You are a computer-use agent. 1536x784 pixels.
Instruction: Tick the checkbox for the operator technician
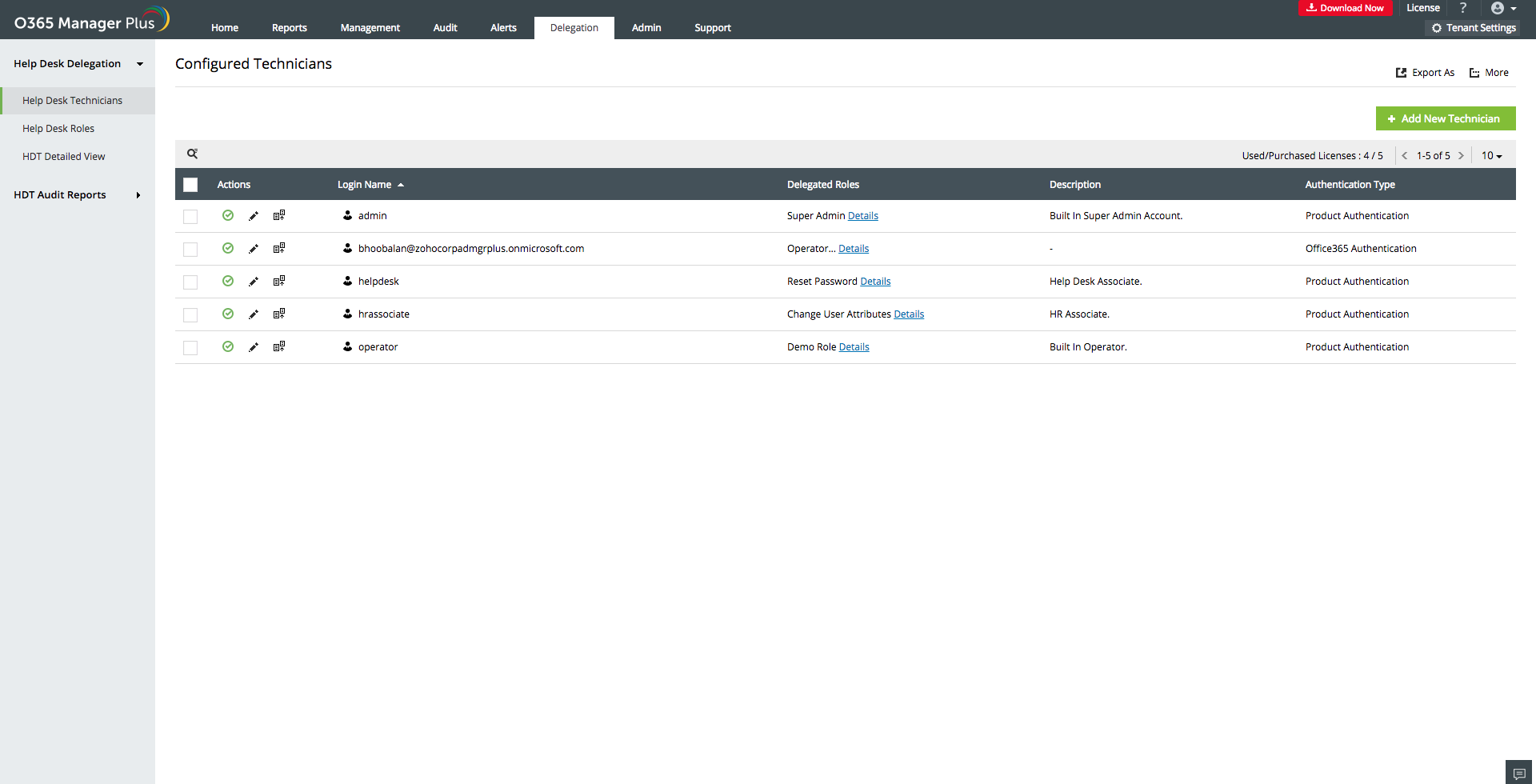pyautogui.click(x=190, y=348)
